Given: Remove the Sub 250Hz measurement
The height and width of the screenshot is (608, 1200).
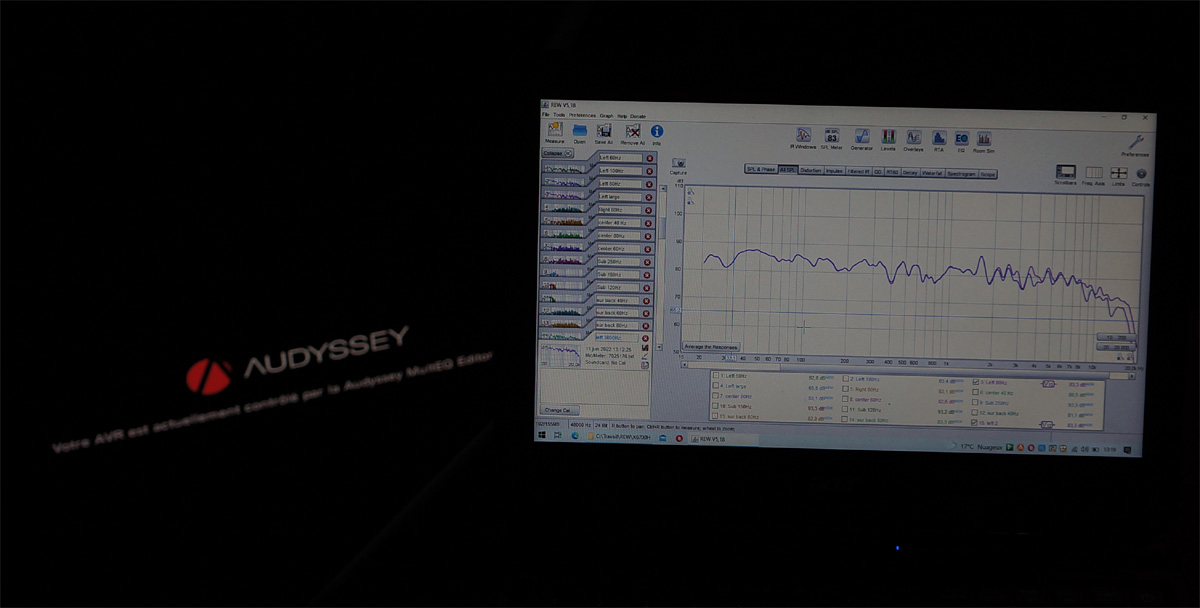Looking at the screenshot, I should 647,262.
